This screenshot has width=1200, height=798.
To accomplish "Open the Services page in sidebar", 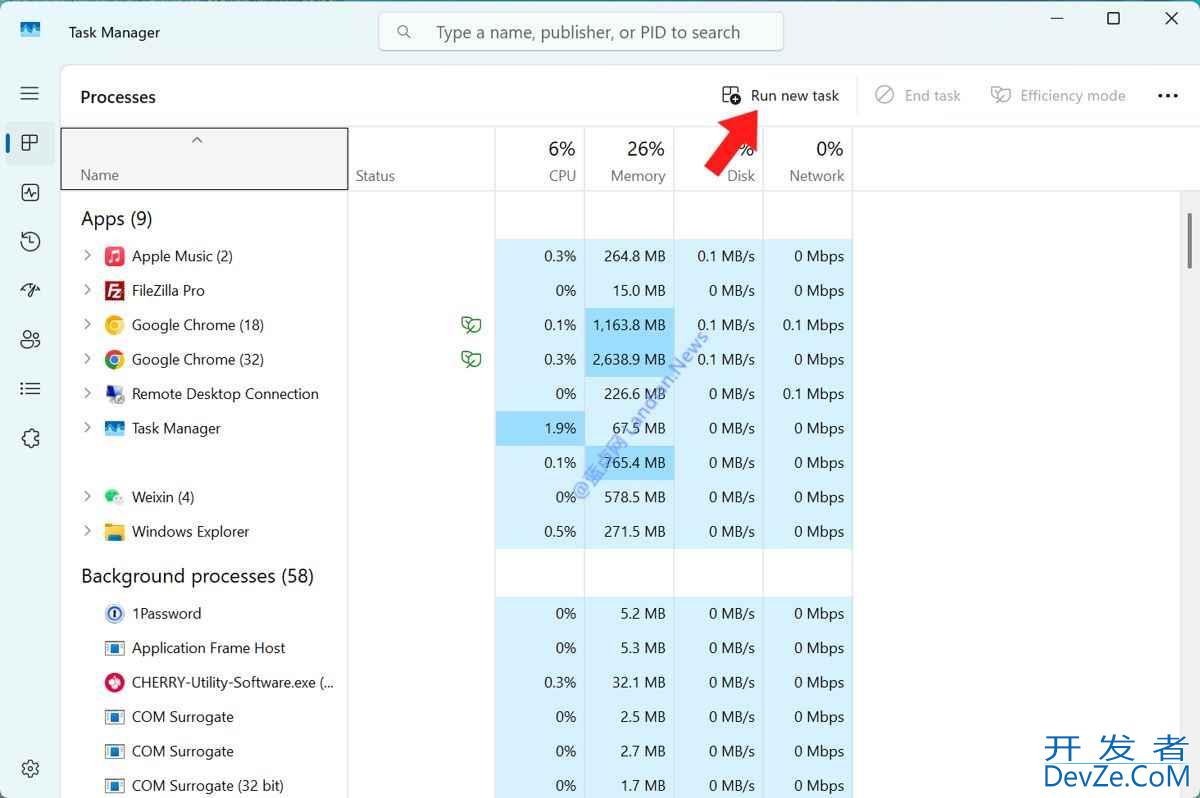I will [x=30, y=438].
